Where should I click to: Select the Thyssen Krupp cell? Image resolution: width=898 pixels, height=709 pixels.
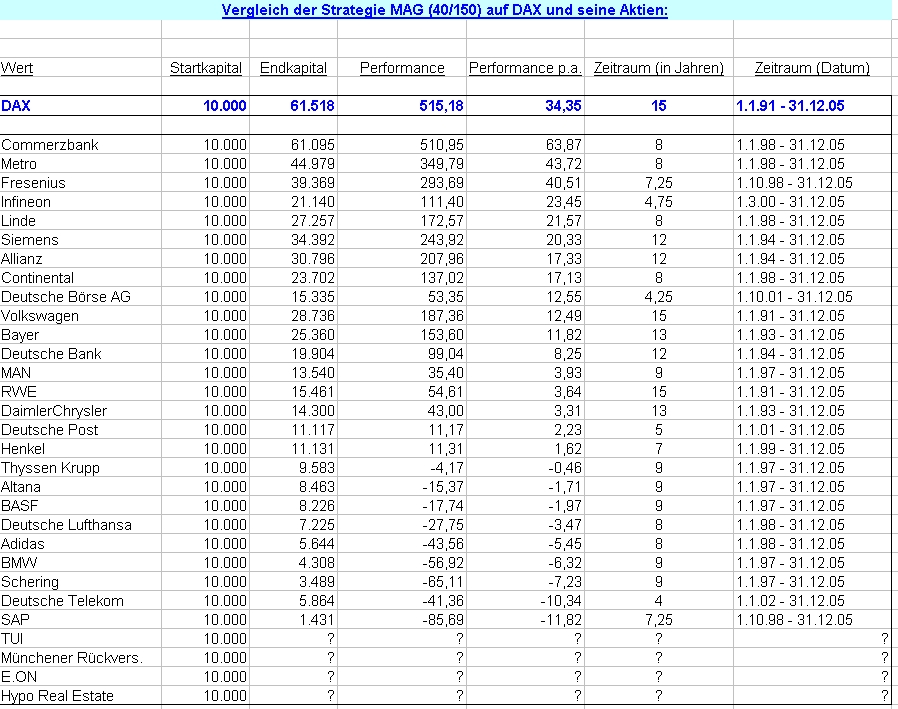50,468
